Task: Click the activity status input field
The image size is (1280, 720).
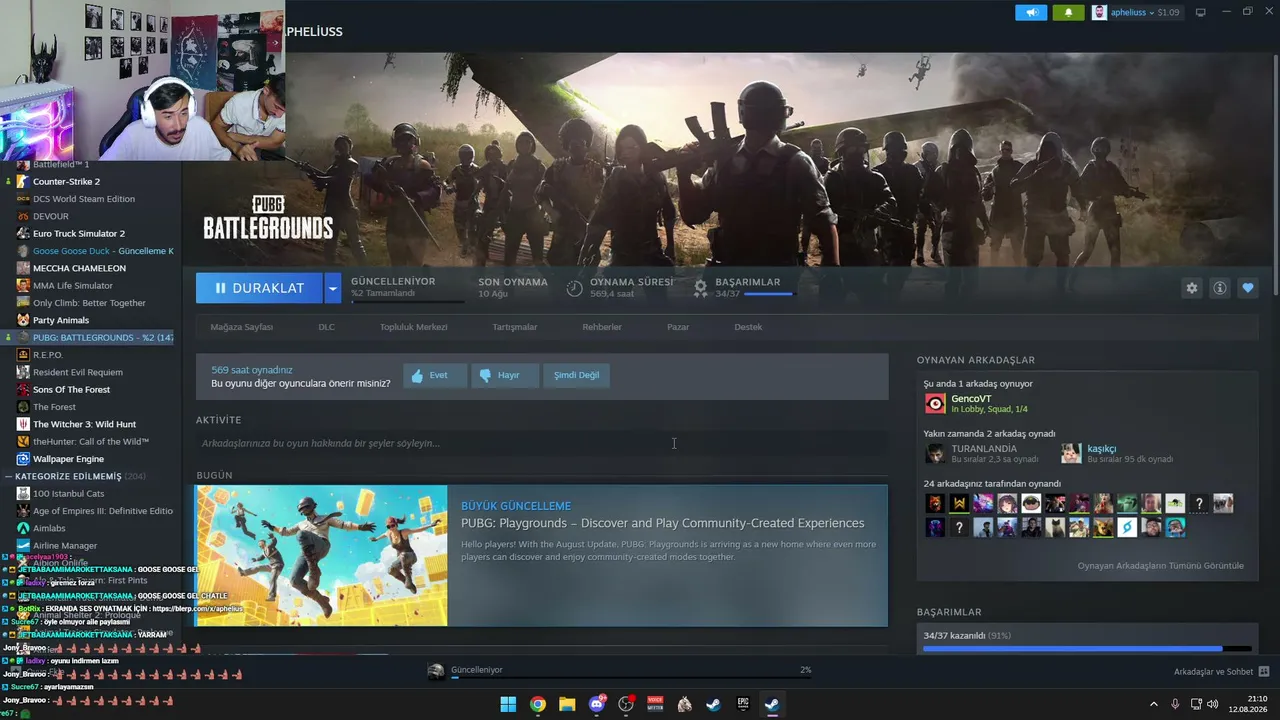Action: click(542, 443)
